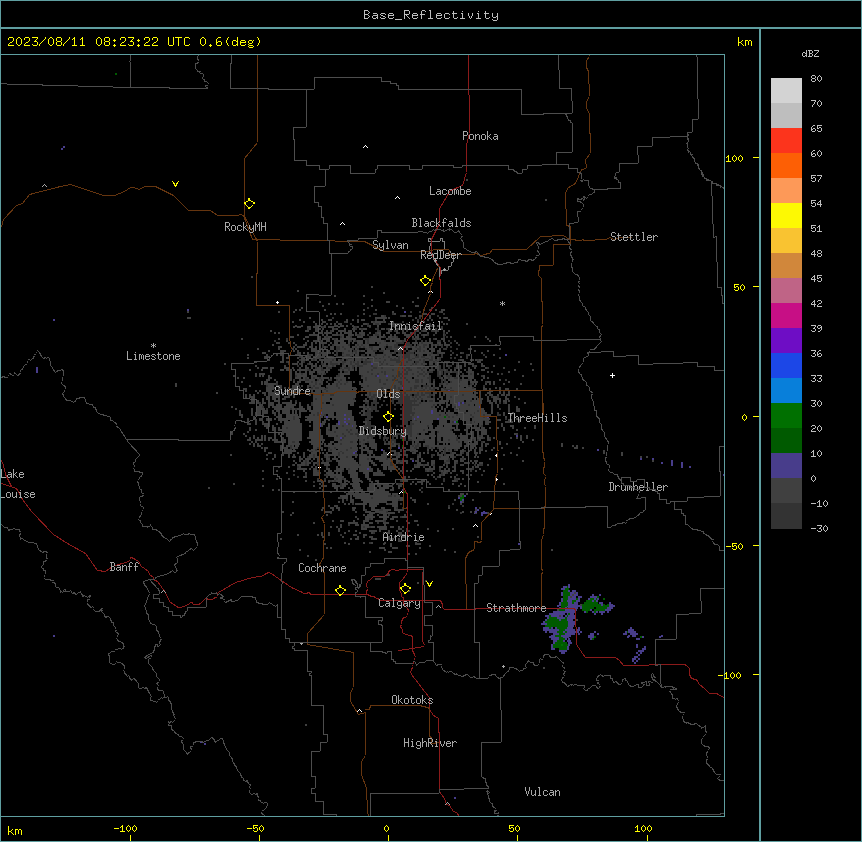
Task: Select the Innisfail label
Action: tap(415, 326)
